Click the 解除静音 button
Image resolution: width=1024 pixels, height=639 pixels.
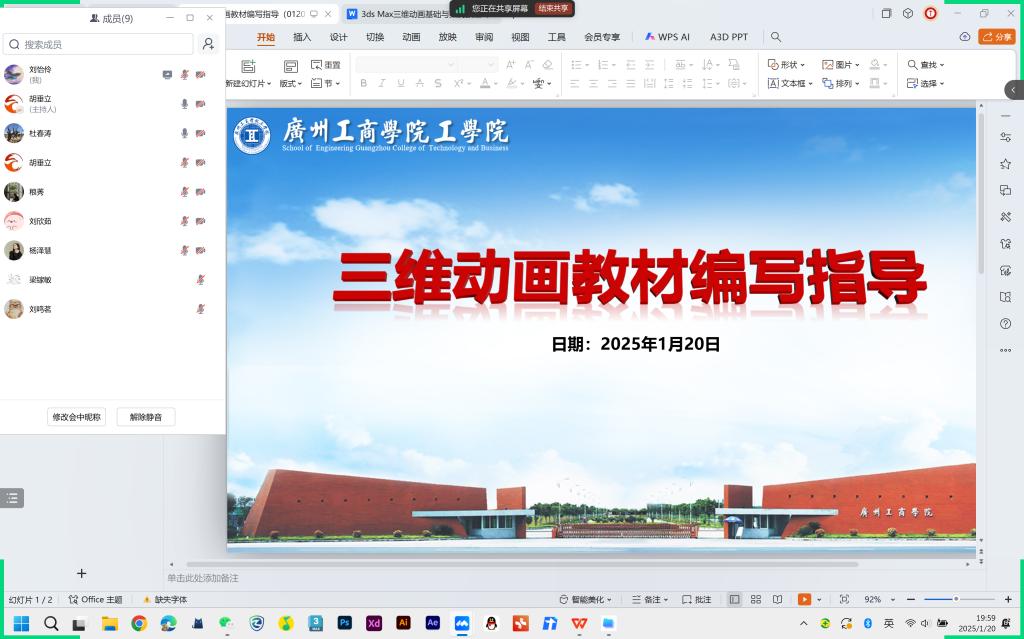[146, 417]
